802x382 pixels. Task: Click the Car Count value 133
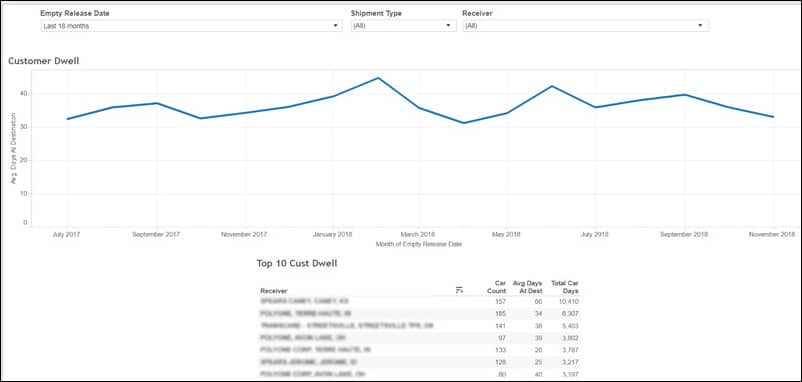pos(501,350)
